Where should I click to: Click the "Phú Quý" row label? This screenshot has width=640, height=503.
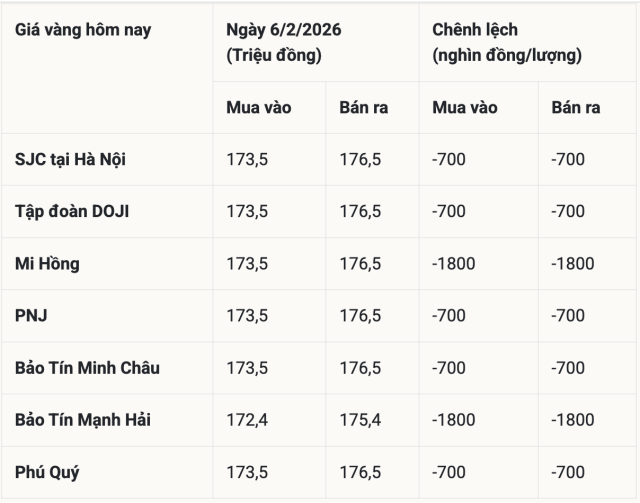(46, 472)
